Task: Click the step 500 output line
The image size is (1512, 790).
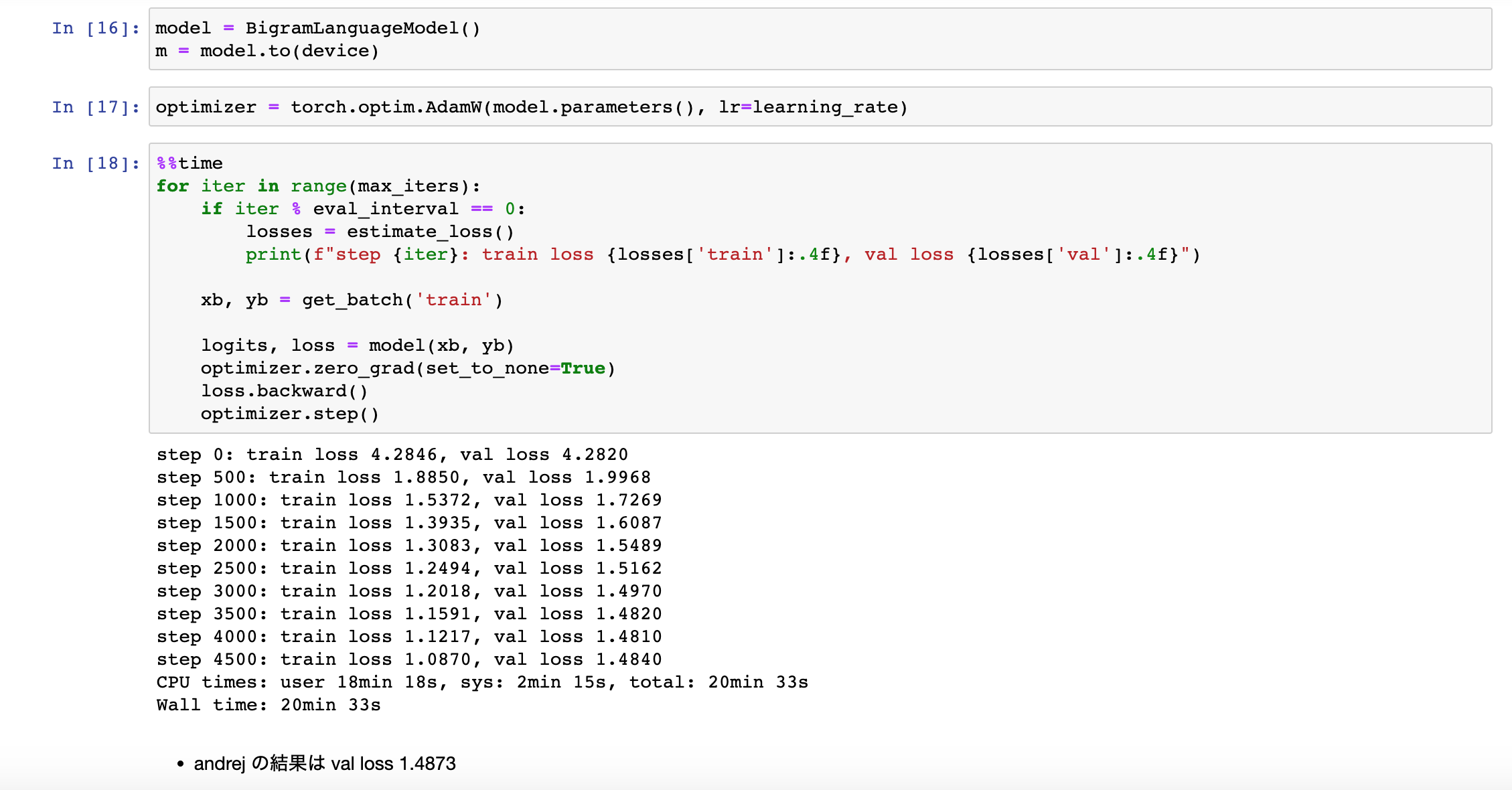Action: pos(404,477)
